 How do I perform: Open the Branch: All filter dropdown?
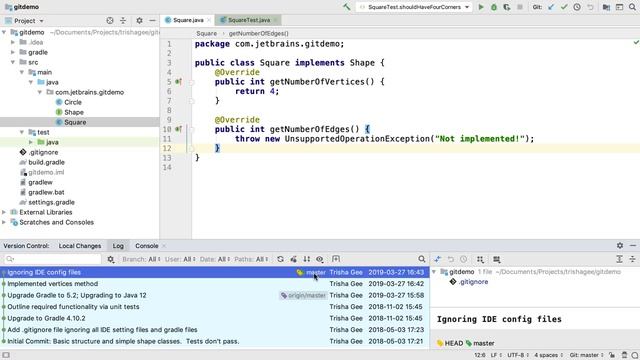(141, 259)
